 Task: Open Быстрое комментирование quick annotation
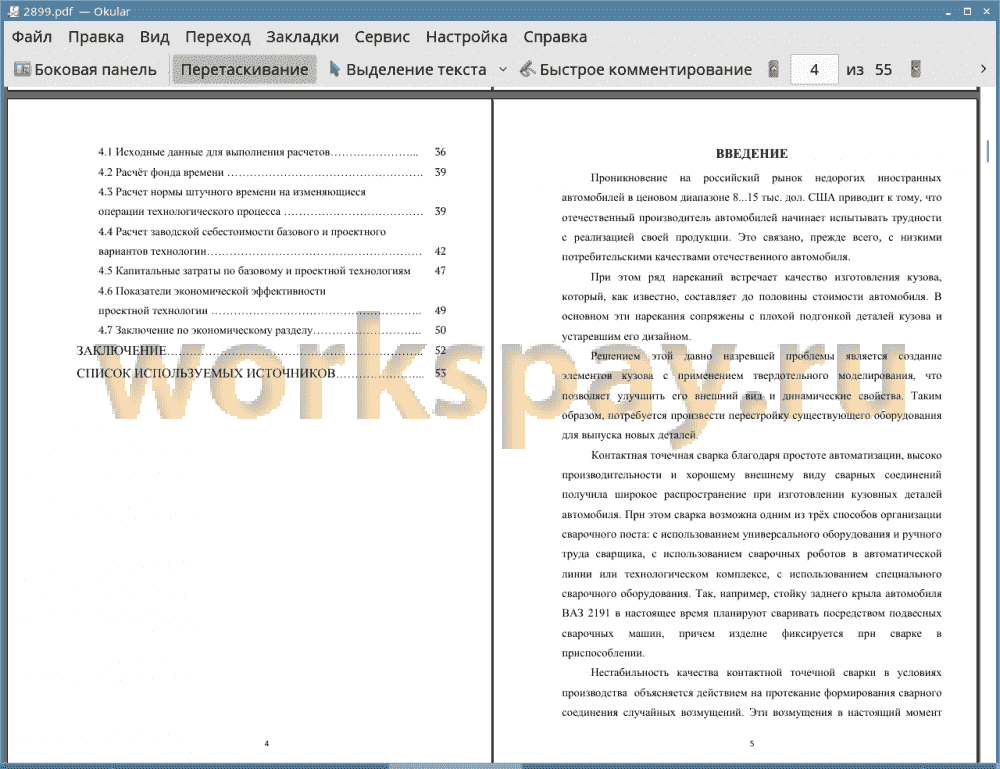(x=636, y=70)
